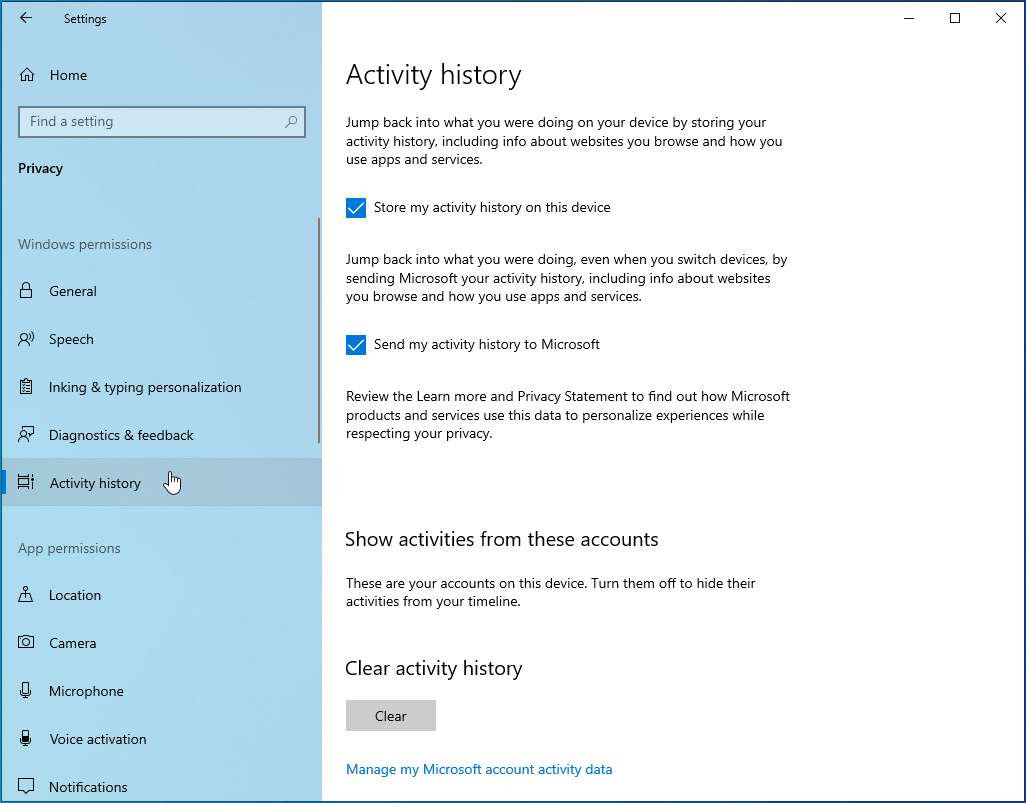Open Manage my Microsoft account activity data link

coord(478,769)
